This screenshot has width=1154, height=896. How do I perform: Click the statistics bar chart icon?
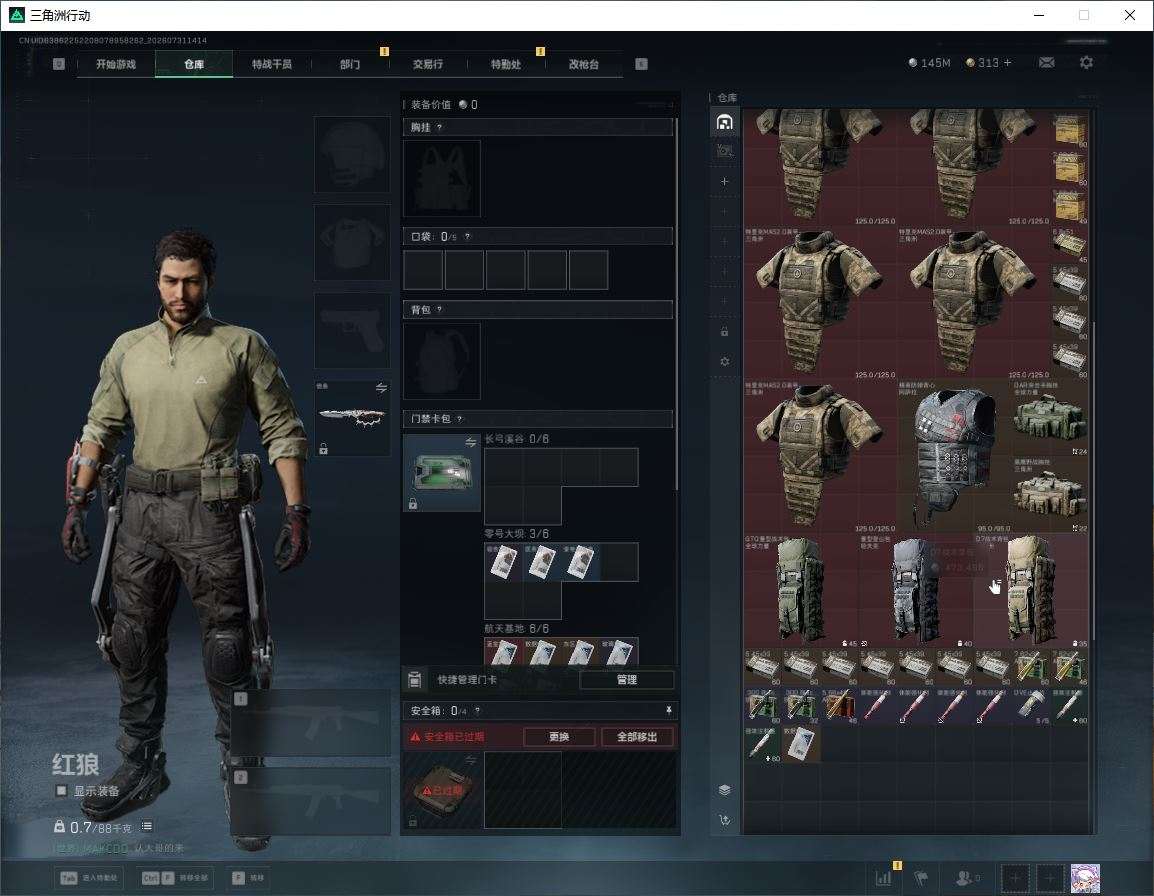[883, 878]
